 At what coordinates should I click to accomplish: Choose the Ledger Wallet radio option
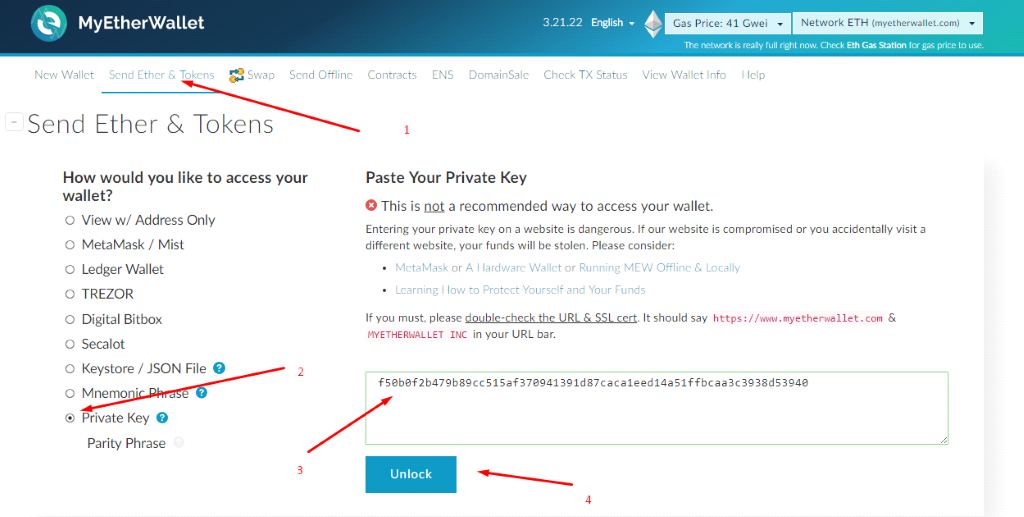(x=70, y=270)
